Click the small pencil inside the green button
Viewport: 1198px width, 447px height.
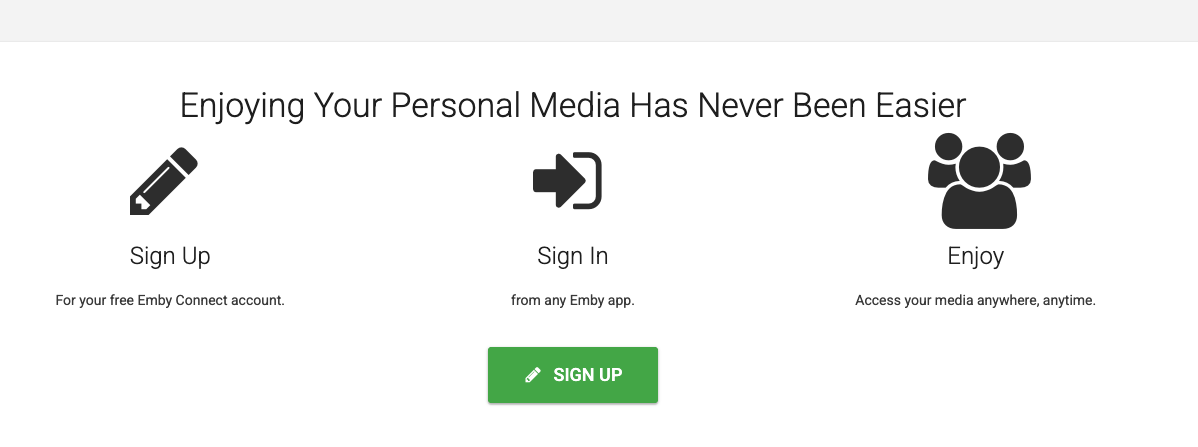[x=534, y=375]
